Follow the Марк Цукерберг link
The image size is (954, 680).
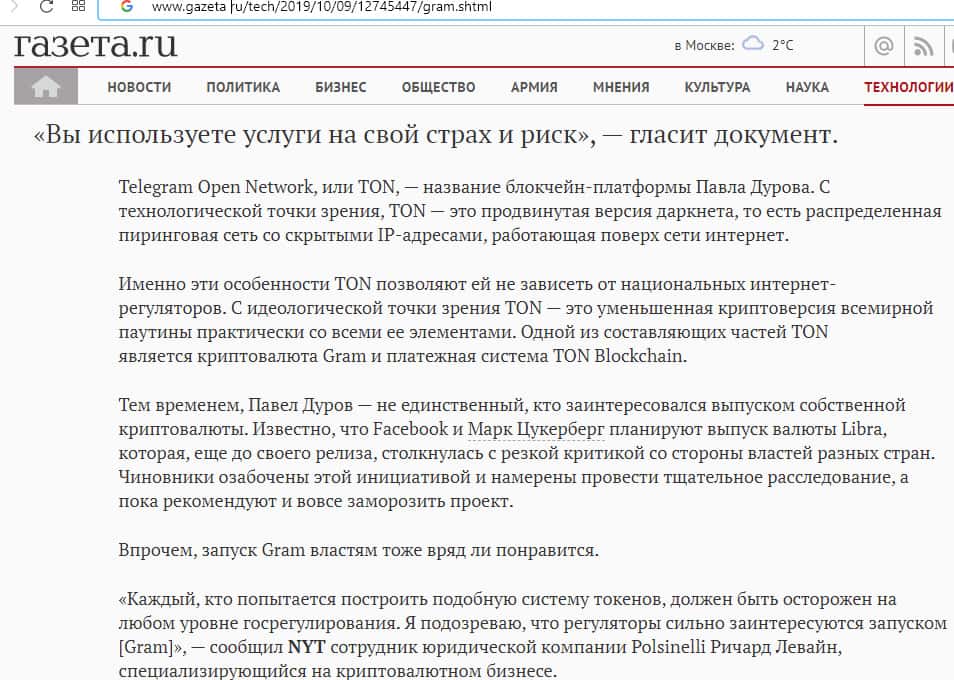click(x=536, y=429)
